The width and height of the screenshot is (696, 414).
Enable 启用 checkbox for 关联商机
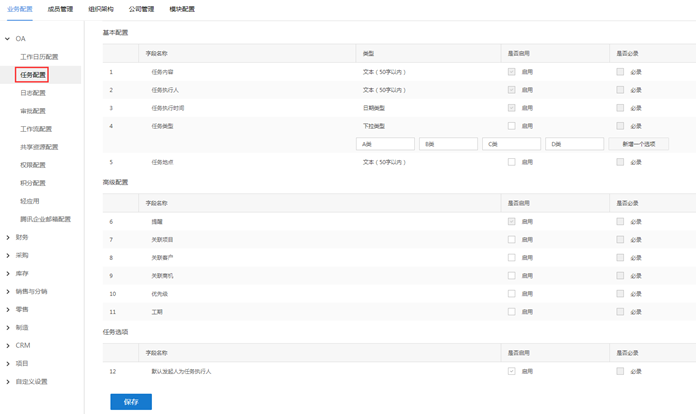pyautogui.click(x=511, y=276)
